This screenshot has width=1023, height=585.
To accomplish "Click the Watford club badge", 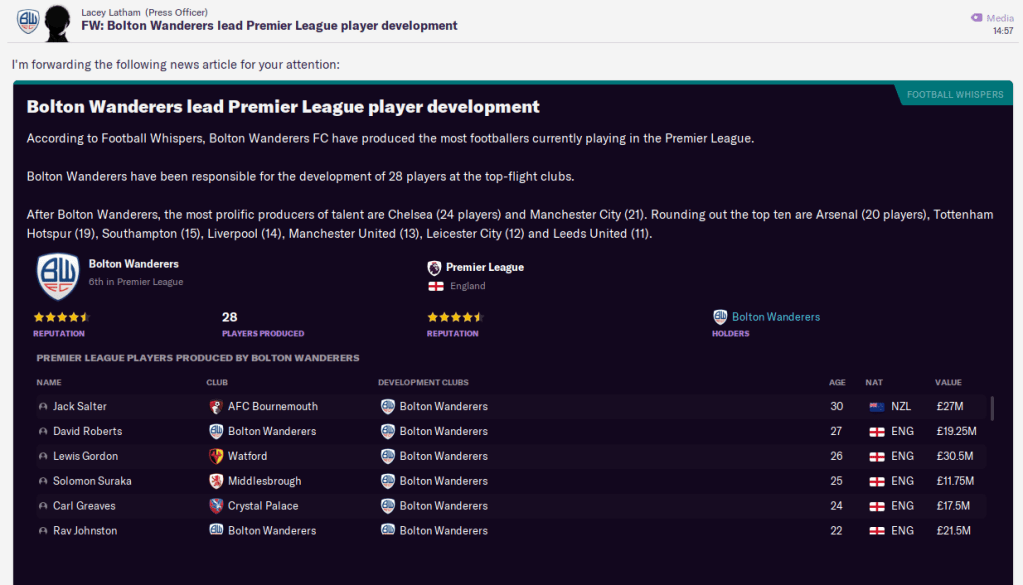I will tap(215, 456).
